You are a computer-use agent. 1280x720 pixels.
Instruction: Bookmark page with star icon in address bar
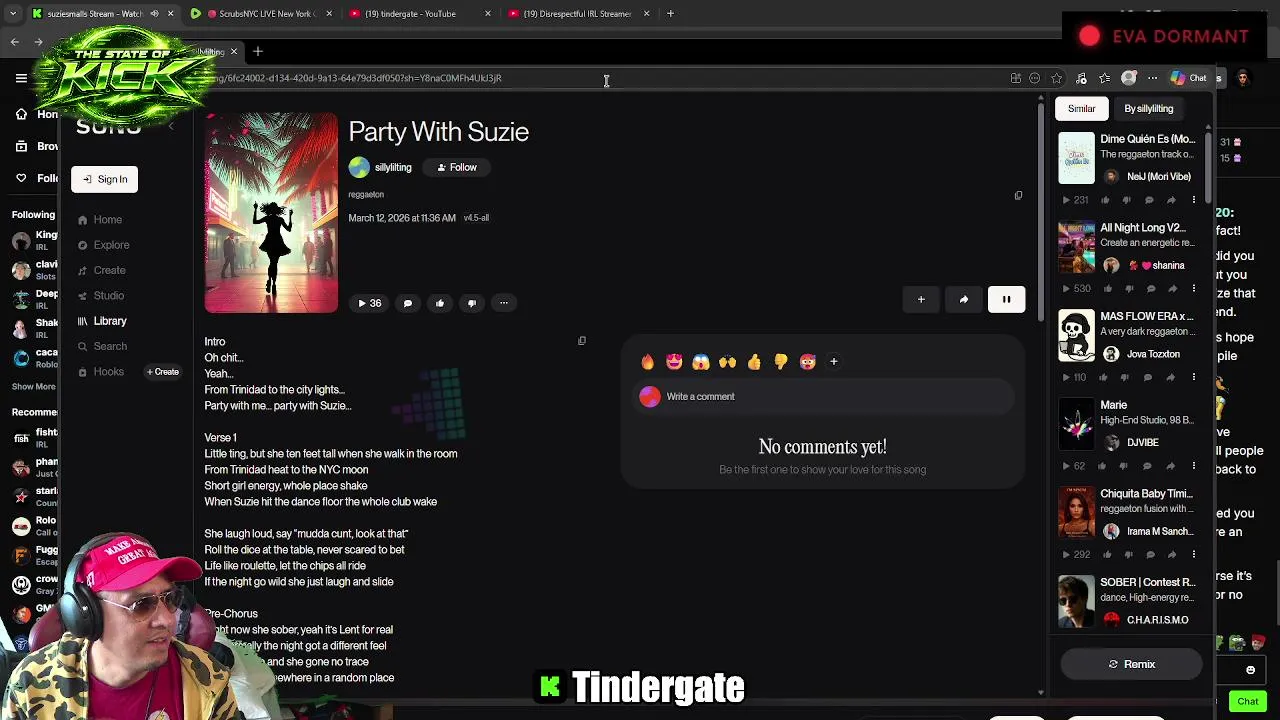tap(1056, 78)
